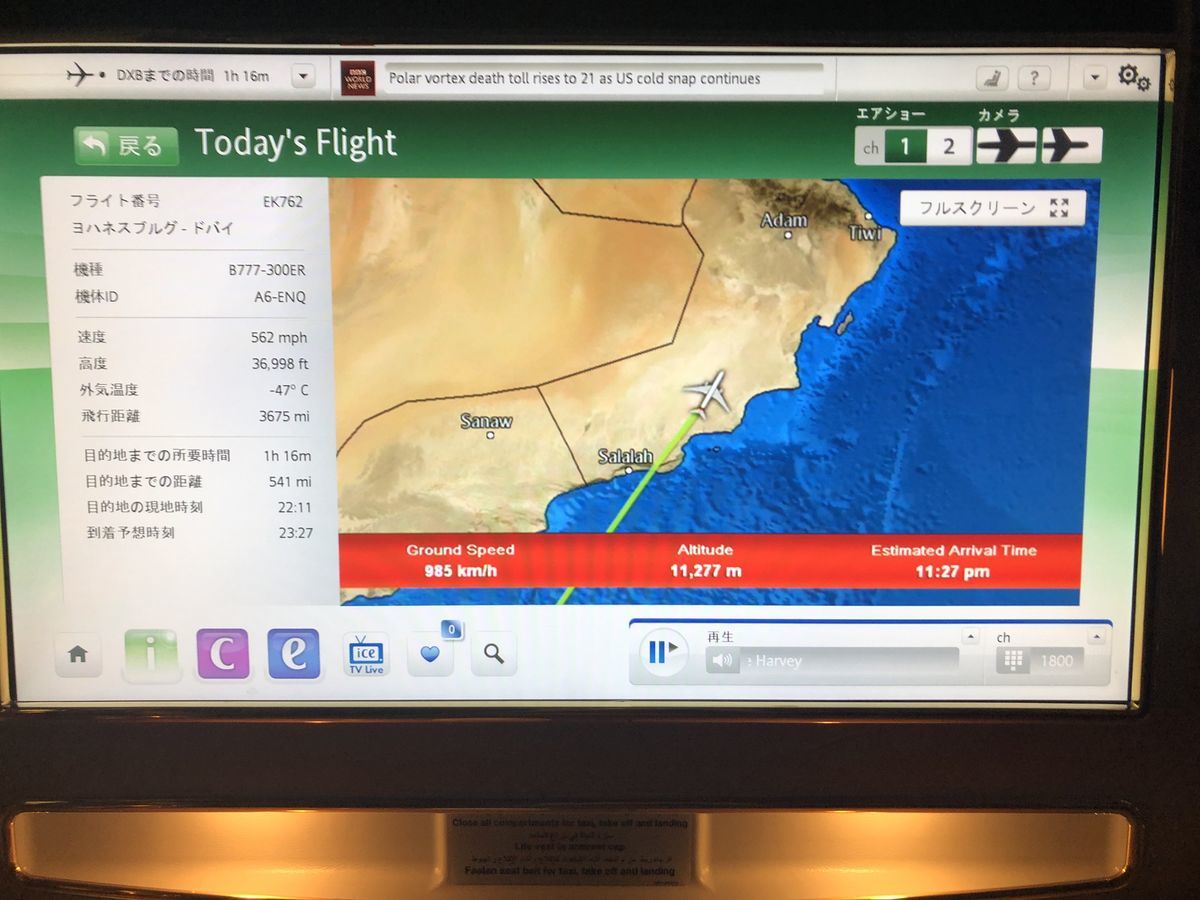This screenshot has height=900, width=1200.
Task: Open the channel keypad showing 1800
Action: click(x=1041, y=660)
